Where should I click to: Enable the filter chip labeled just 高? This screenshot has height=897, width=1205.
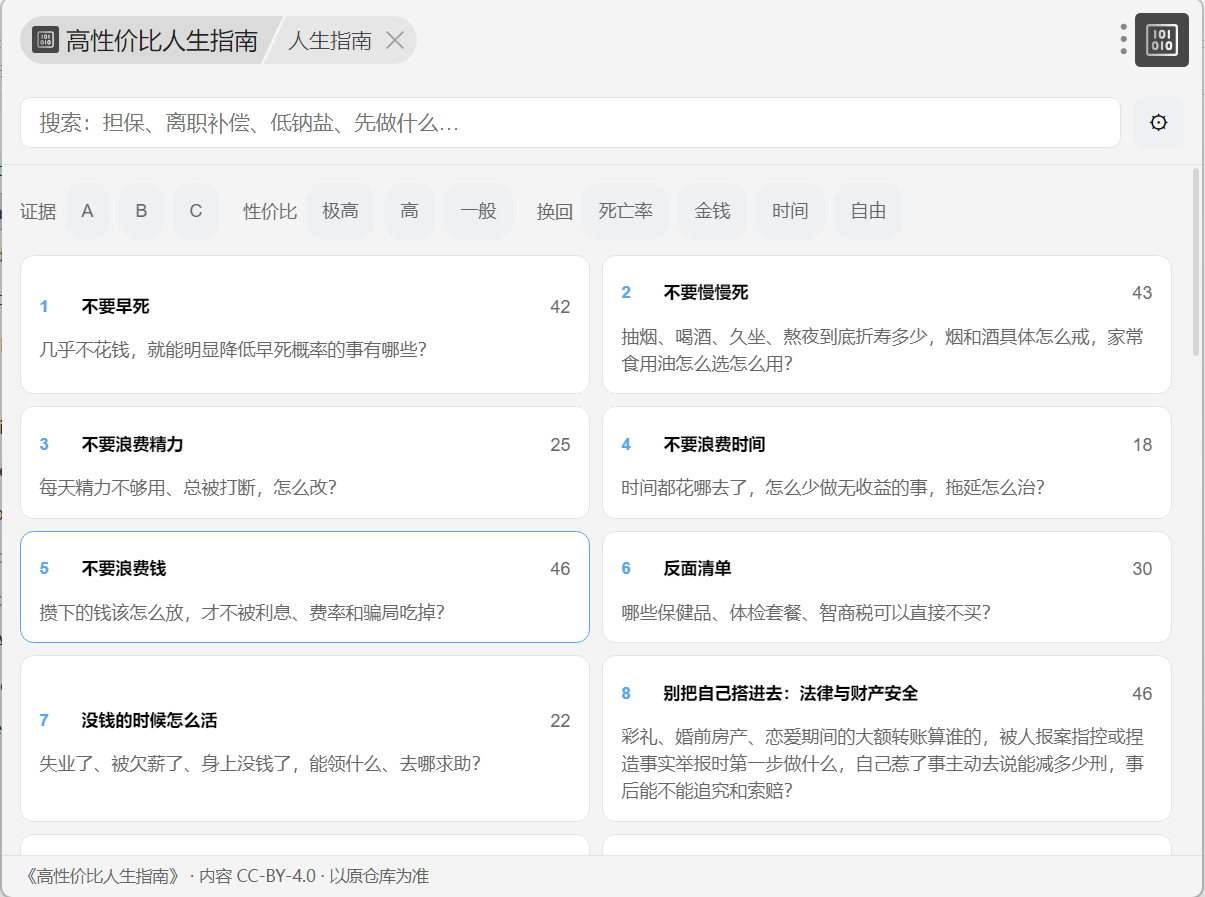click(x=409, y=211)
